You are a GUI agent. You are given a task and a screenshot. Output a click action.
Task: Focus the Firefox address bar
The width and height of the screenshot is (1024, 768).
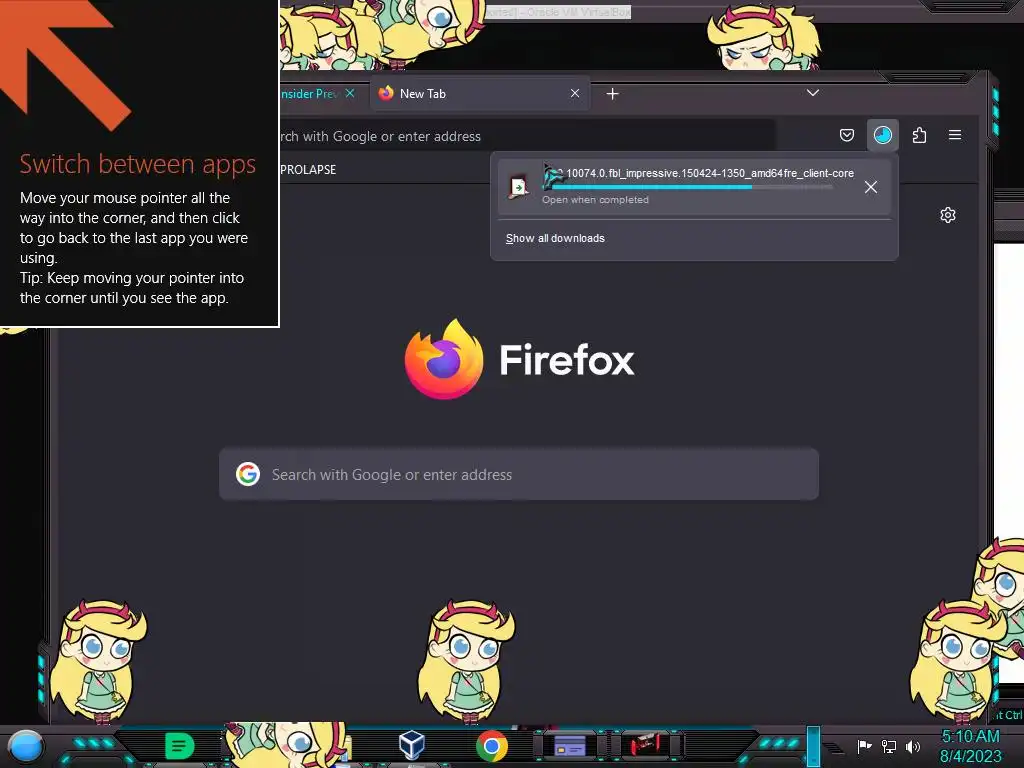[x=526, y=136]
